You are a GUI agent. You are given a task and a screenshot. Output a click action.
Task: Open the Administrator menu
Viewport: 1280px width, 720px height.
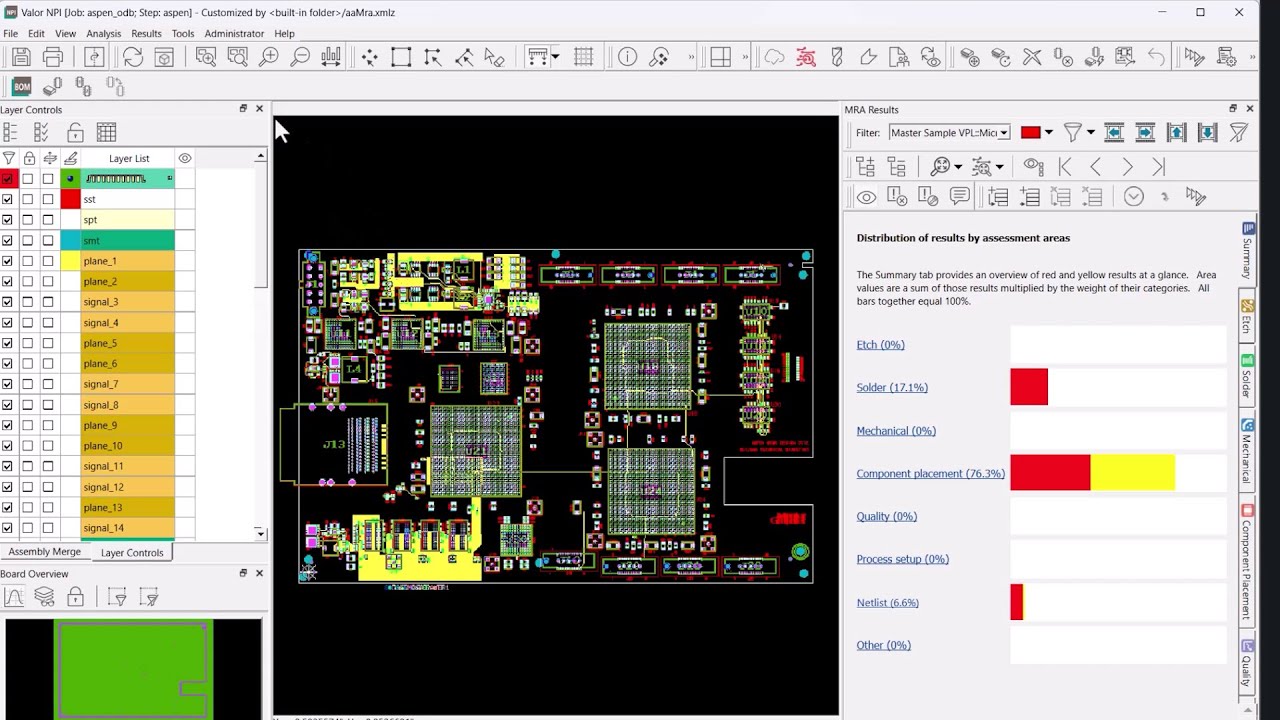(x=234, y=33)
